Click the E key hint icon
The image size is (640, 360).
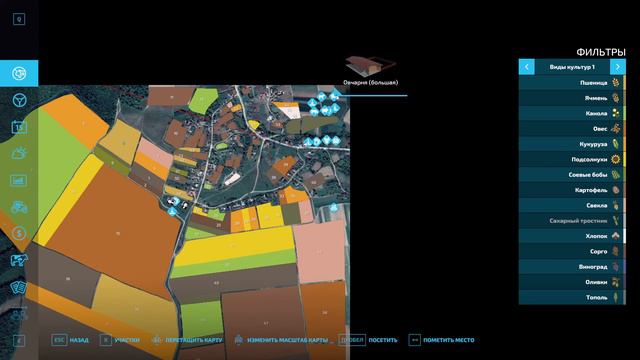[x=19, y=341]
